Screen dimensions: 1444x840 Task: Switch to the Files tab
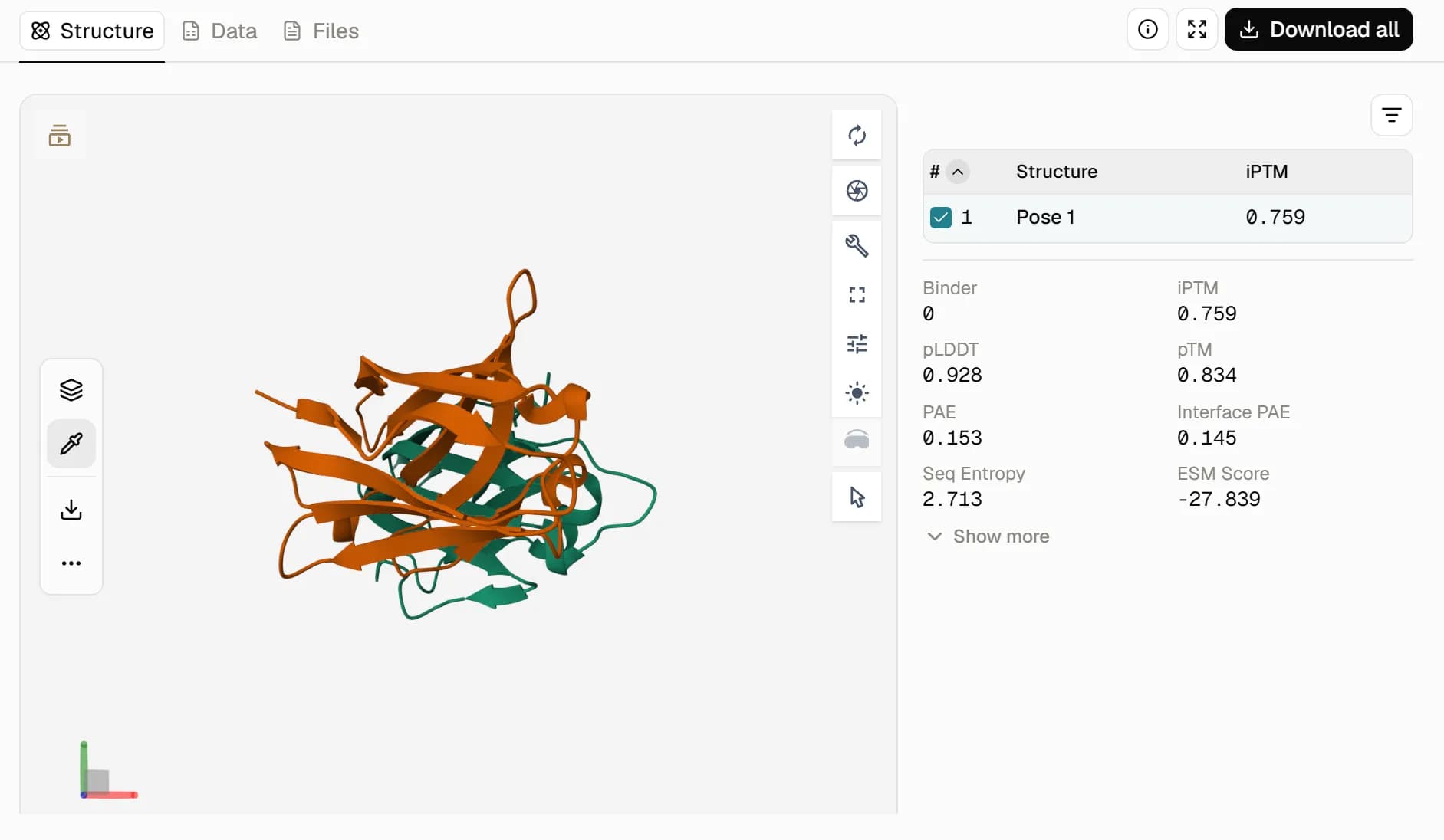tap(321, 31)
